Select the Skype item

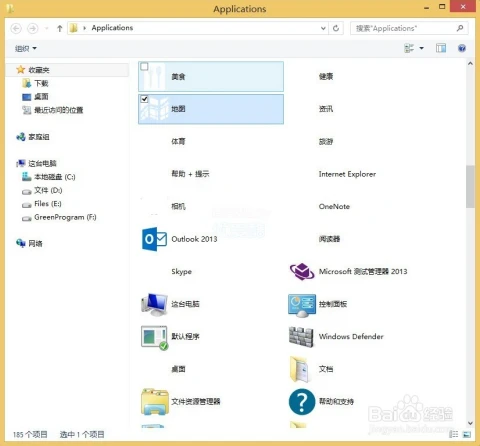(181, 272)
